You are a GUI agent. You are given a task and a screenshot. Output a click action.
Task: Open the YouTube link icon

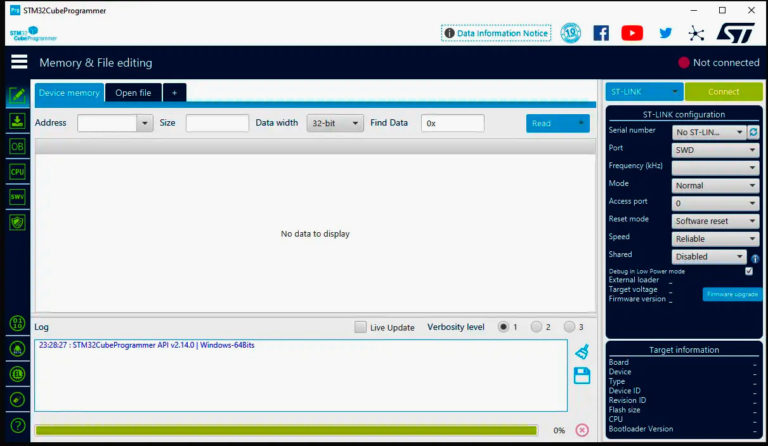(x=632, y=33)
